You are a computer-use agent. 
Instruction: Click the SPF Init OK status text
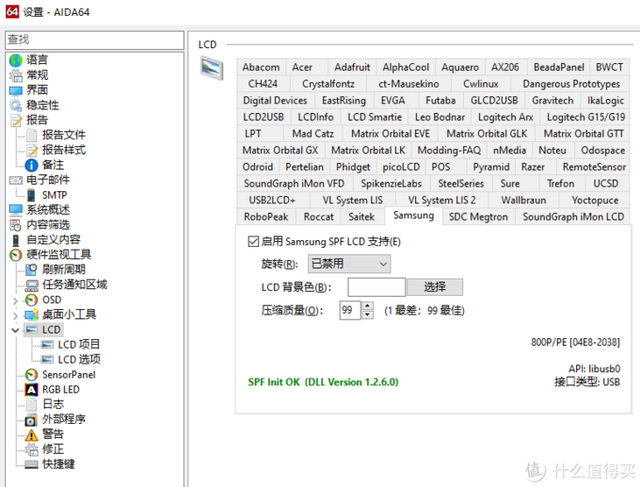pyautogui.click(x=323, y=382)
